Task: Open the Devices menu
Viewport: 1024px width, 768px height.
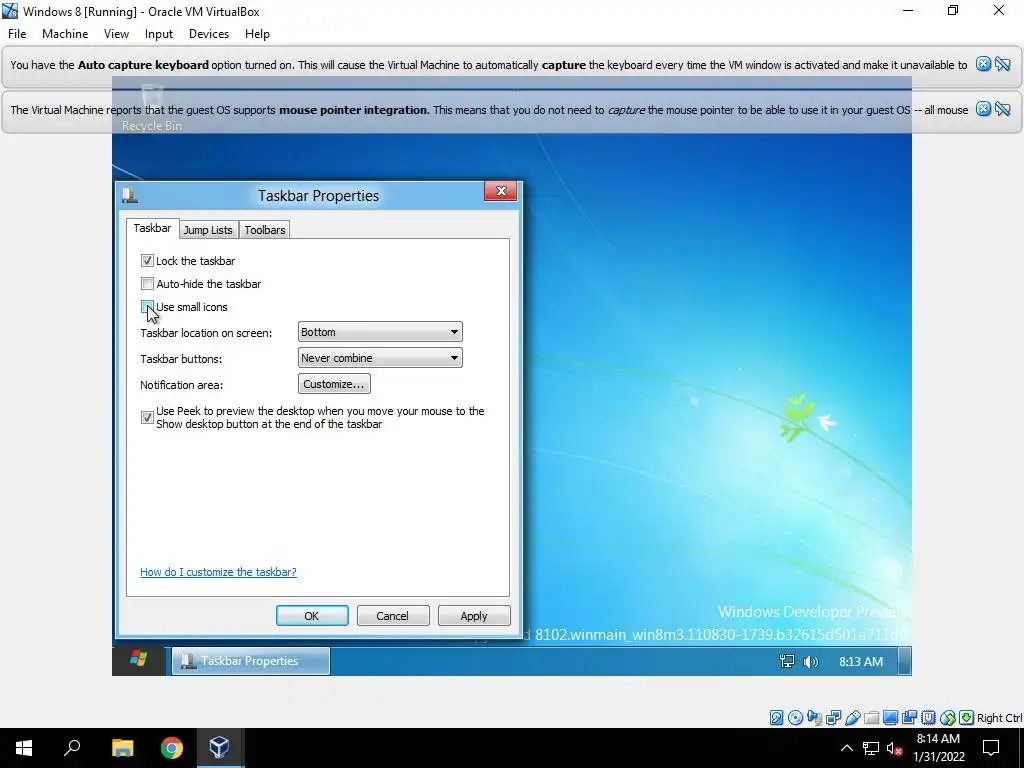Action: click(x=209, y=34)
